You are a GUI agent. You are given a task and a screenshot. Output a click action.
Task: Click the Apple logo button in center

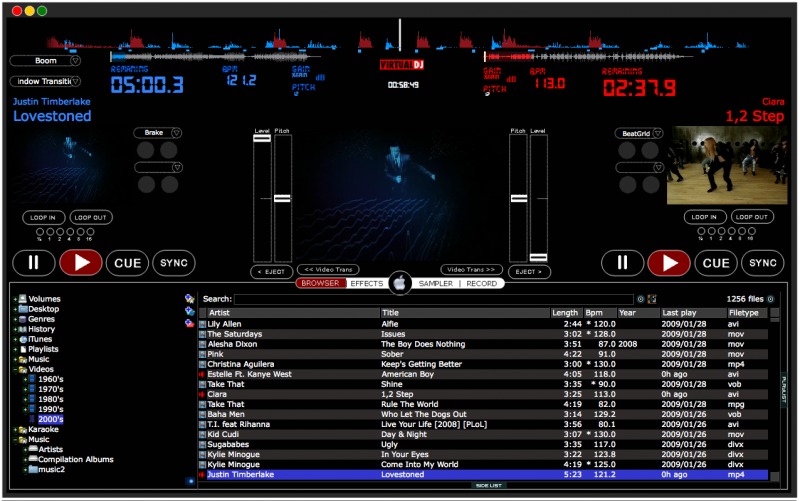[x=400, y=283]
